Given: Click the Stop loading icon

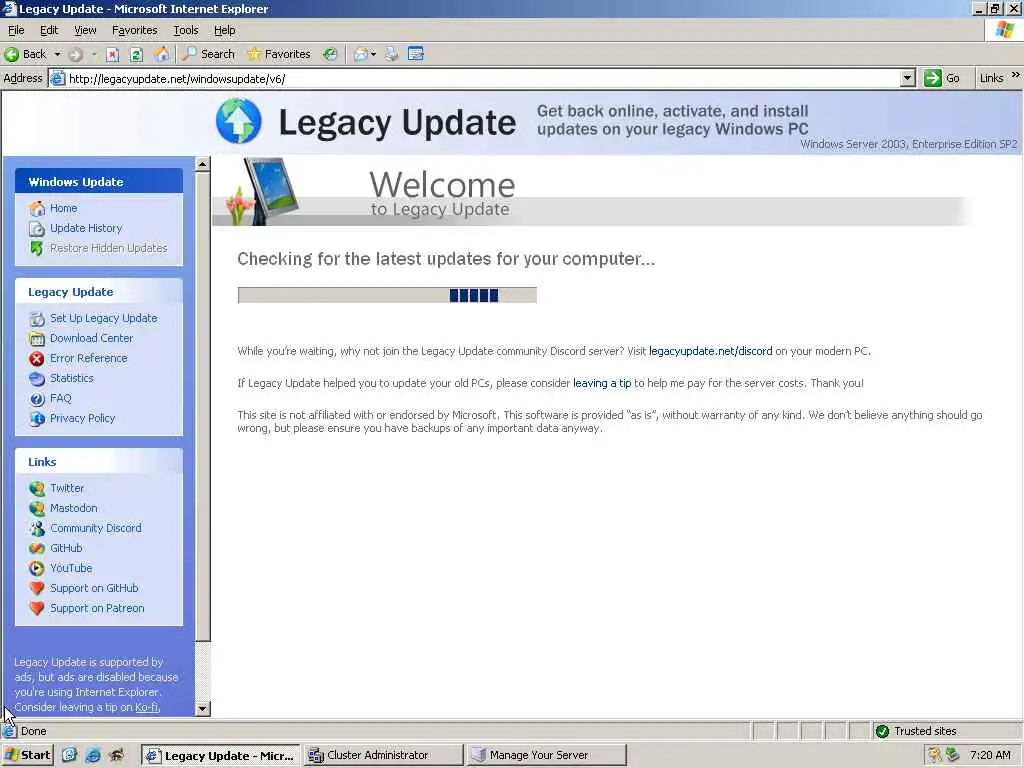Looking at the screenshot, I should tap(112, 55).
